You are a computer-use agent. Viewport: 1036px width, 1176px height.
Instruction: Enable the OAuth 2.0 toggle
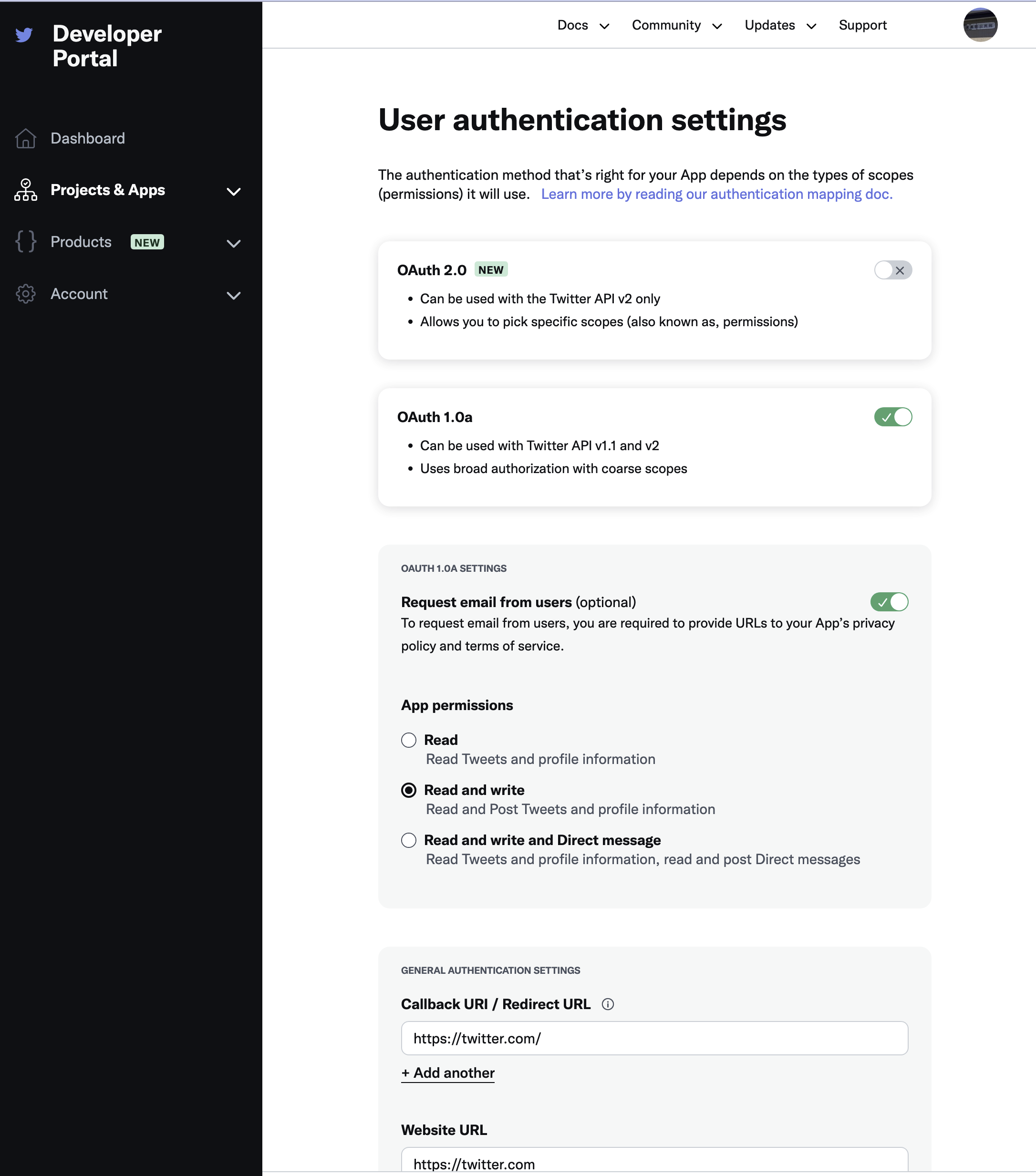[x=893, y=270]
